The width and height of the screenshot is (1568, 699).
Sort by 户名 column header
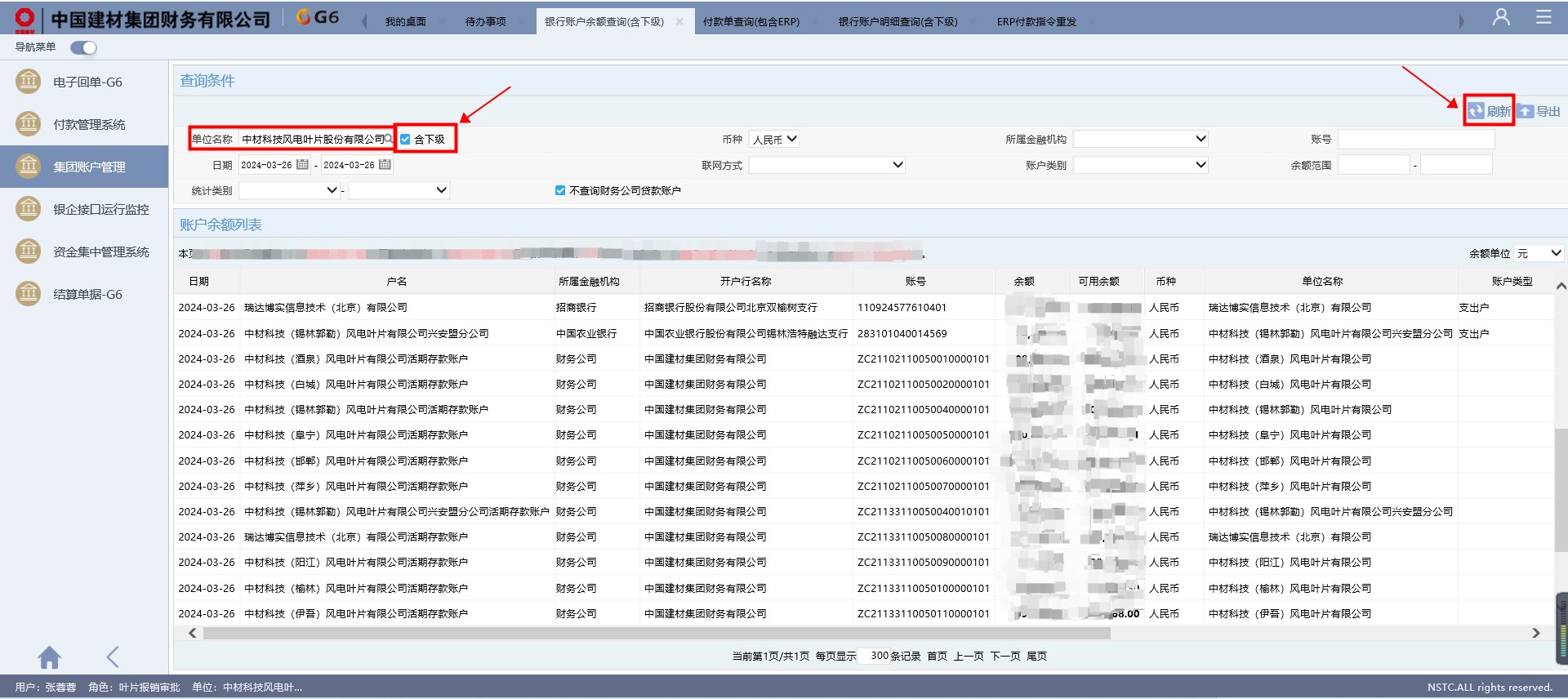point(397,282)
